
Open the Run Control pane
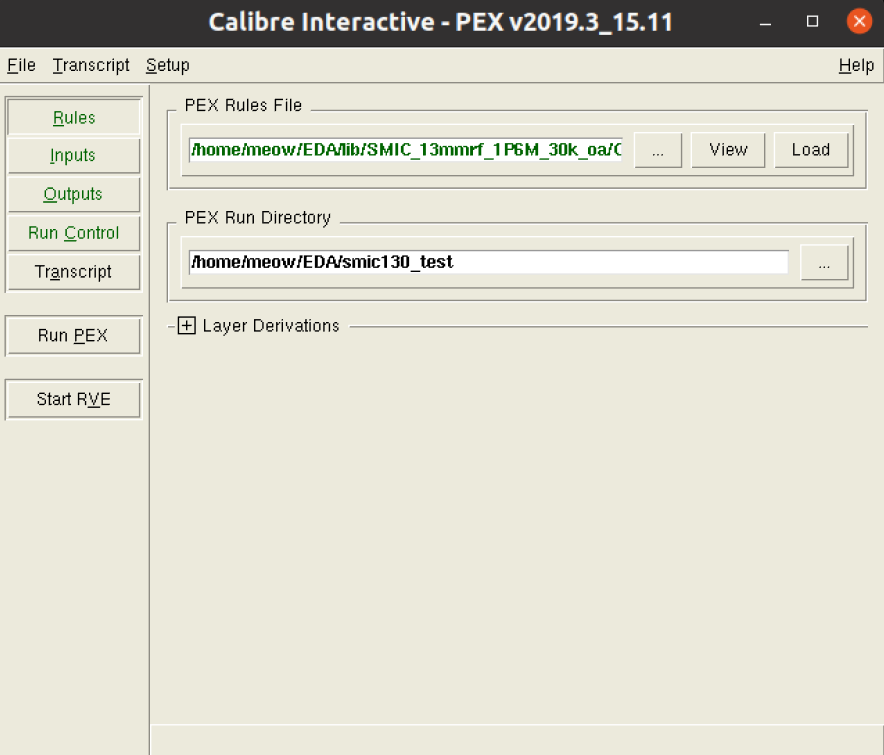point(73,232)
